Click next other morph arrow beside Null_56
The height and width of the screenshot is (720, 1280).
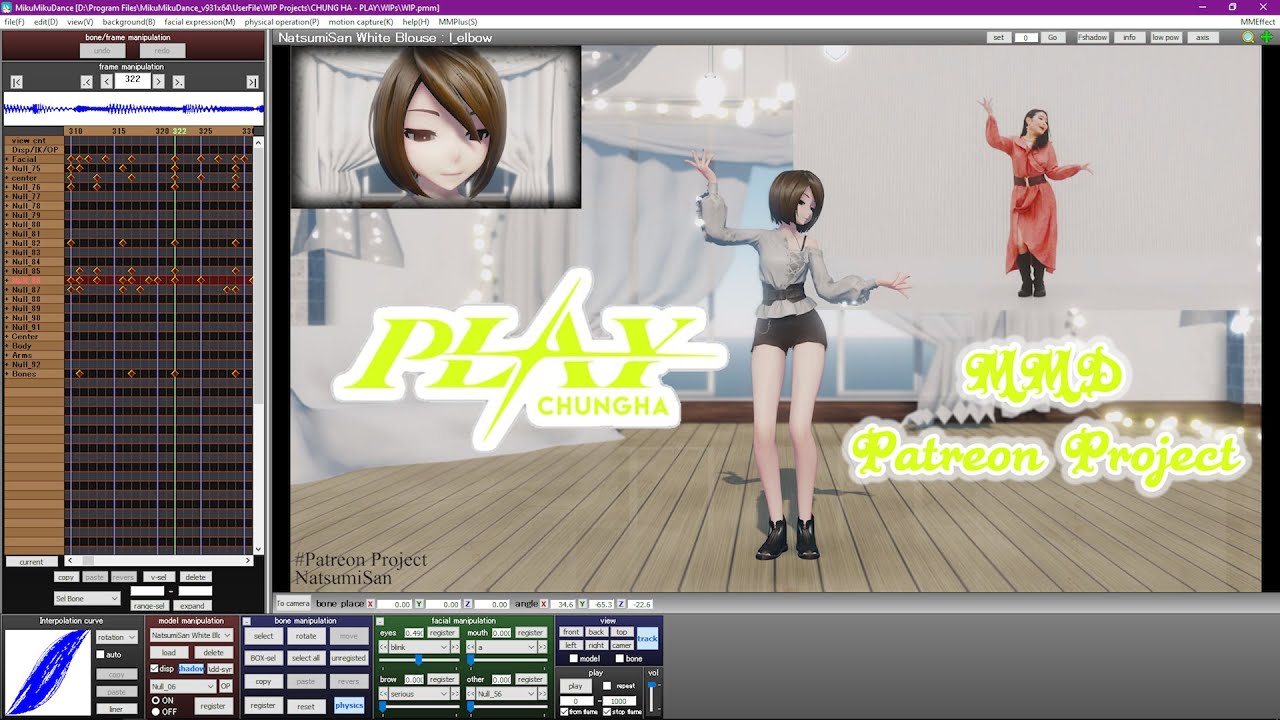[x=543, y=693]
